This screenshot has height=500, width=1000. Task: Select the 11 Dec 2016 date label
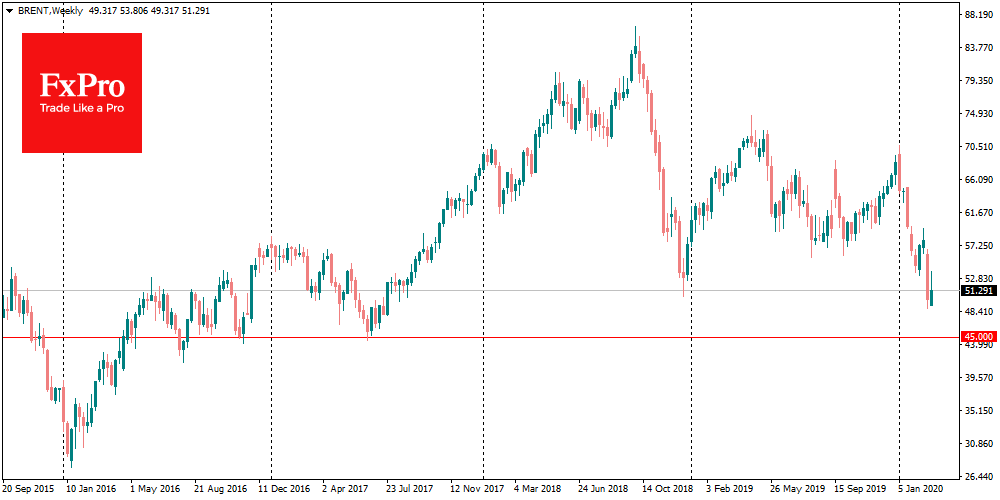[285, 490]
